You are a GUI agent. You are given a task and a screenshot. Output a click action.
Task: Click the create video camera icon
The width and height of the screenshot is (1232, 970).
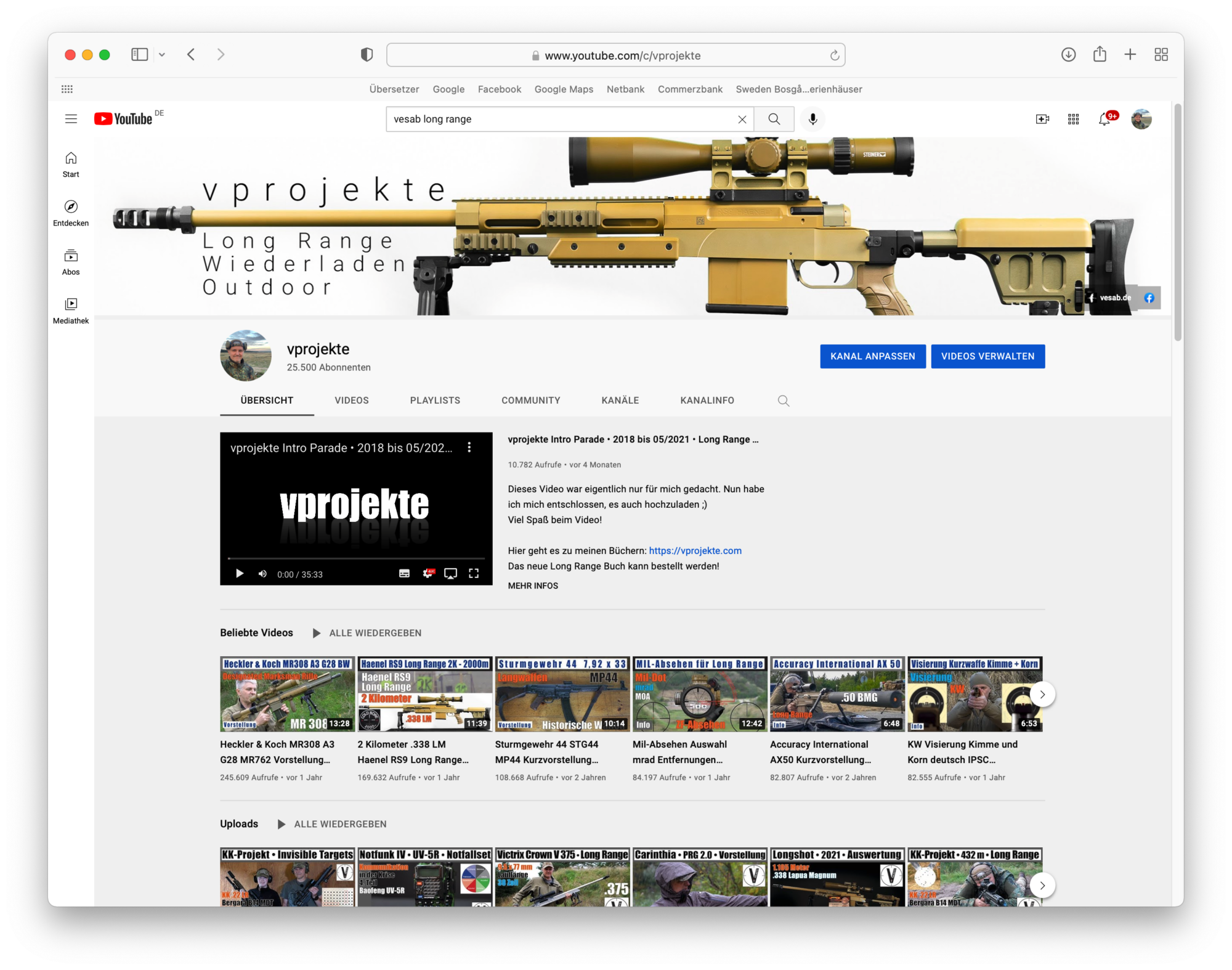1042,119
